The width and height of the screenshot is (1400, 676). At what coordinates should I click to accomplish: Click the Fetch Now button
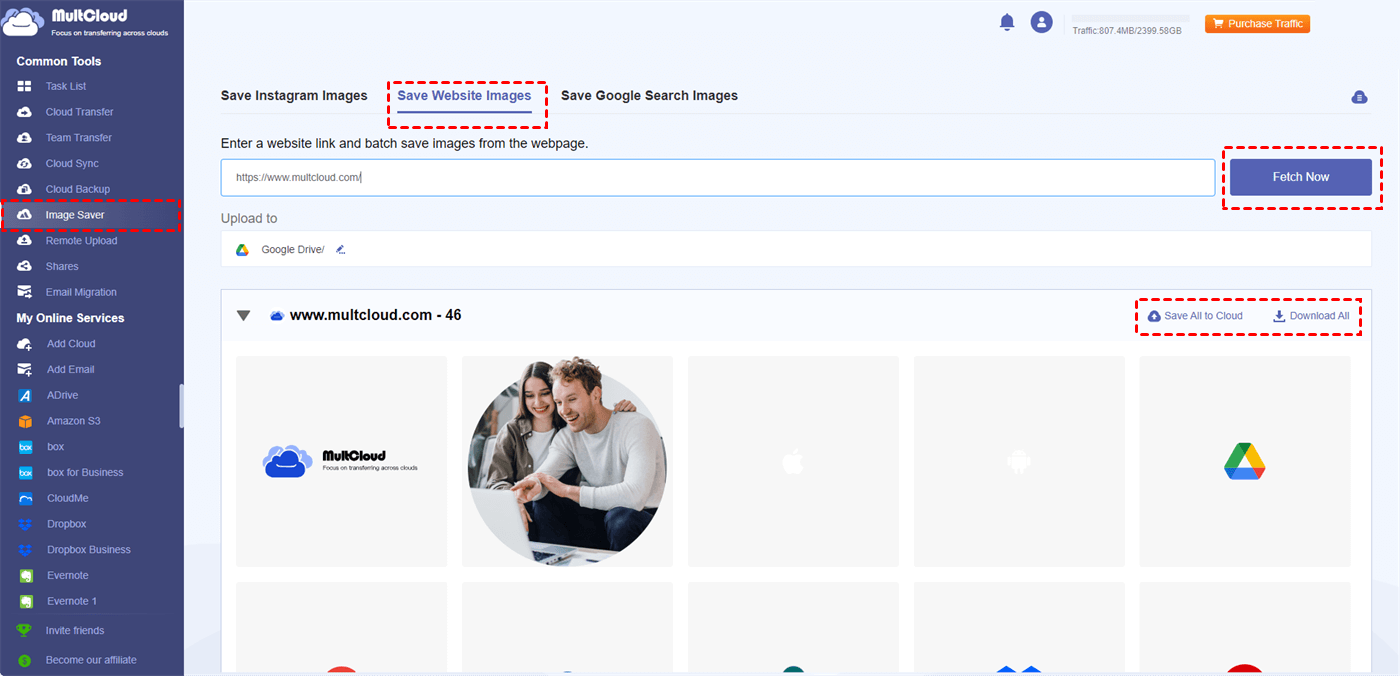pyautogui.click(x=1300, y=177)
